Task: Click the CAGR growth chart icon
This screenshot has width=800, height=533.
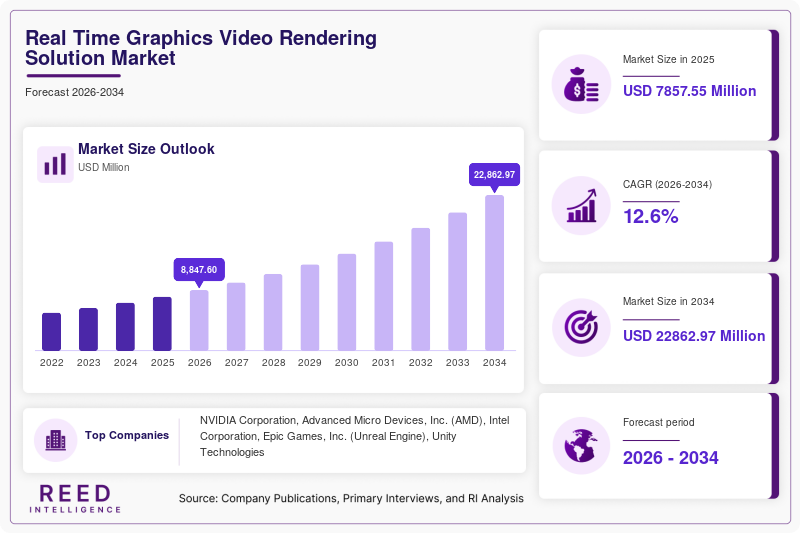Action: pyautogui.click(x=582, y=206)
